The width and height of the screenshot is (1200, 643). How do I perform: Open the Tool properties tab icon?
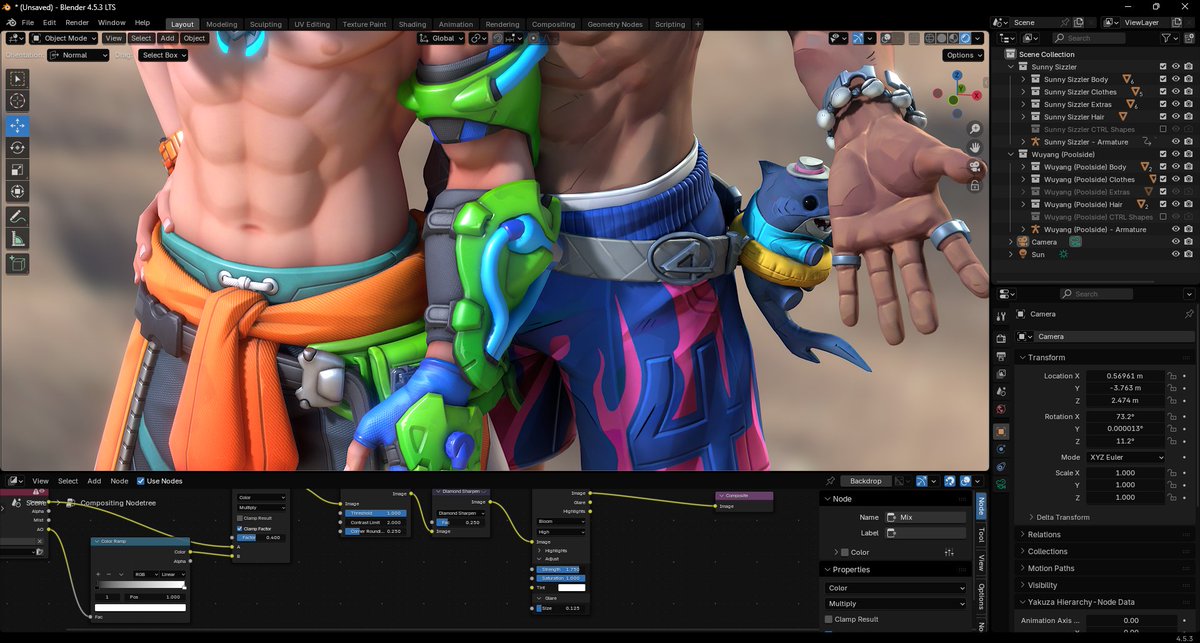(x=1001, y=315)
